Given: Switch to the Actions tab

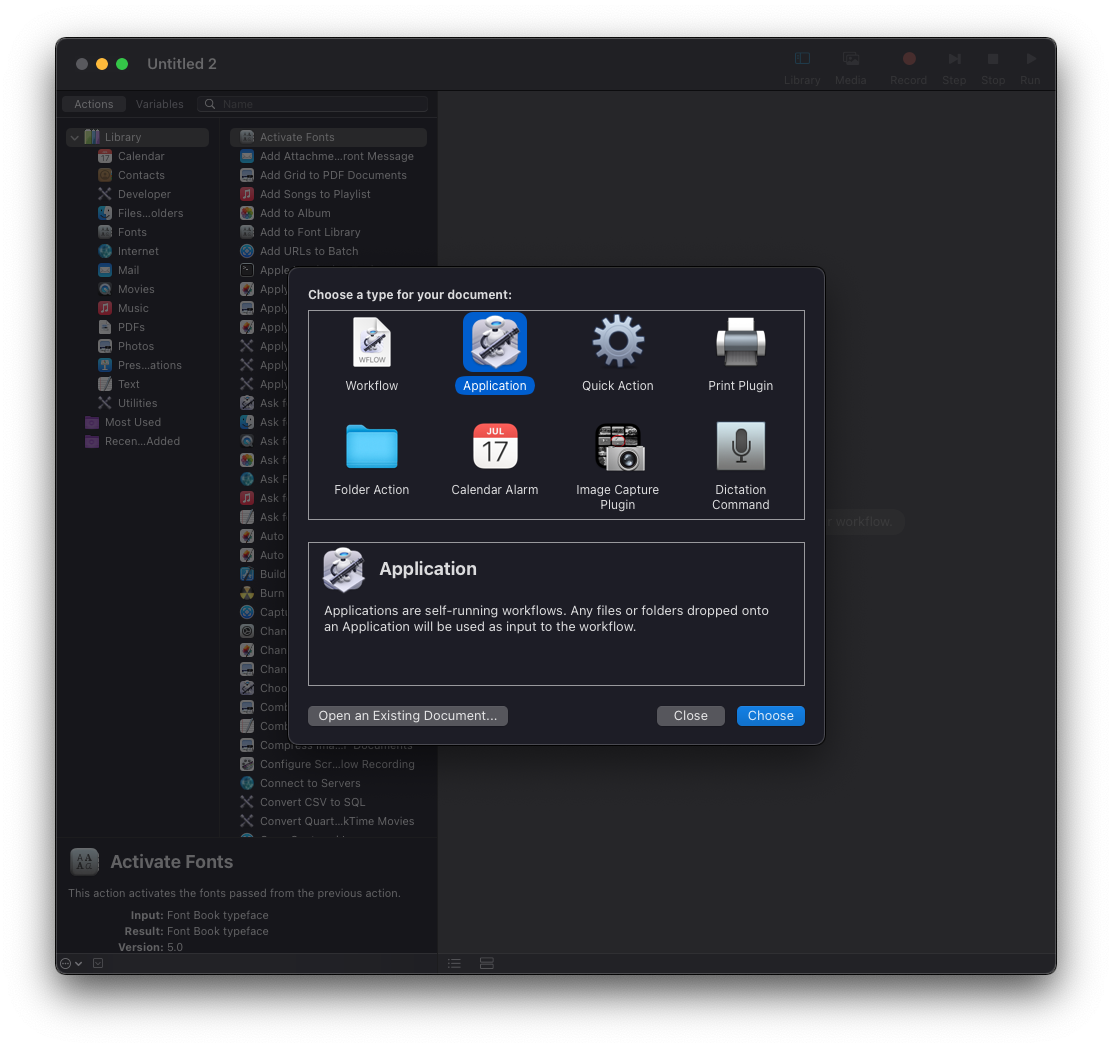Looking at the screenshot, I should point(94,104).
